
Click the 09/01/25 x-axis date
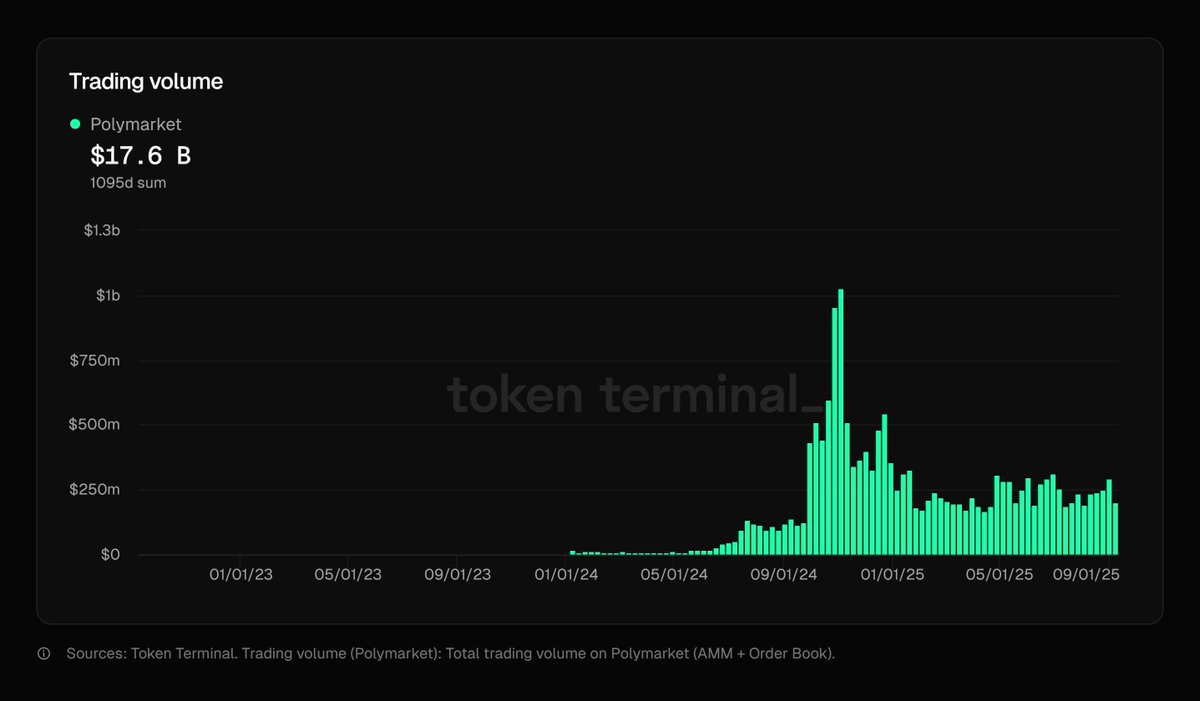(x=1087, y=575)
